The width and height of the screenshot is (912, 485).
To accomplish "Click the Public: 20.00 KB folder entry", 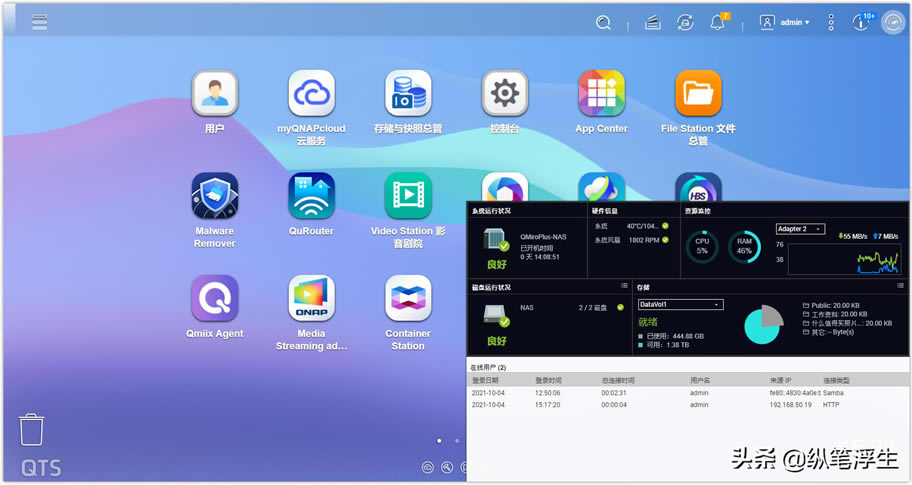I will coord(831,305).
